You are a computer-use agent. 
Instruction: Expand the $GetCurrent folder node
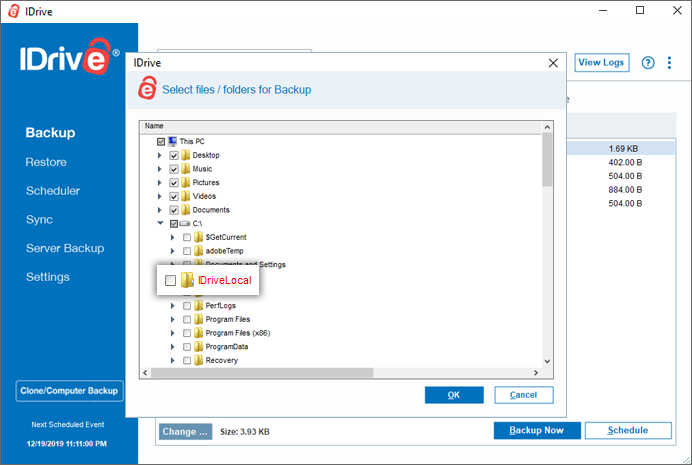click(x=173, y=237)
